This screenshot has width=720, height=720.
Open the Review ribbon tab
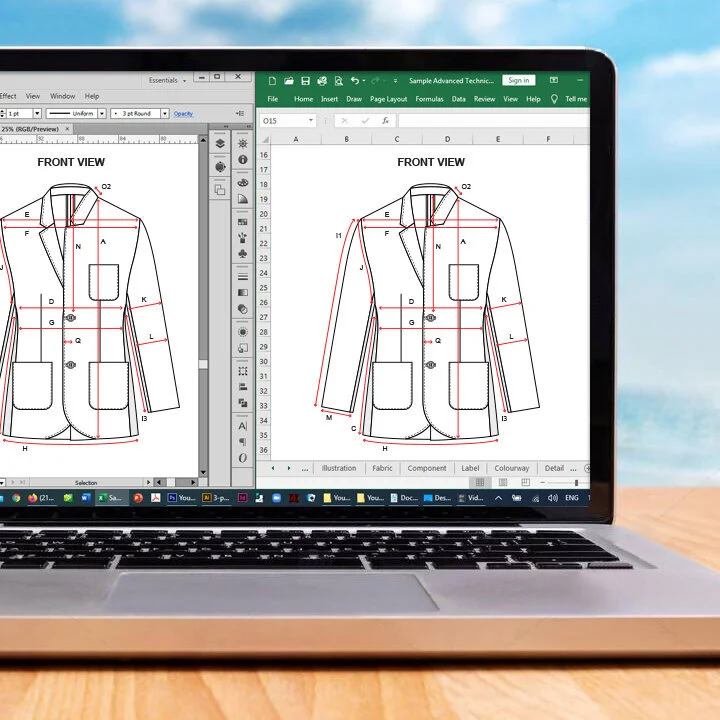(x=484, y=99)
